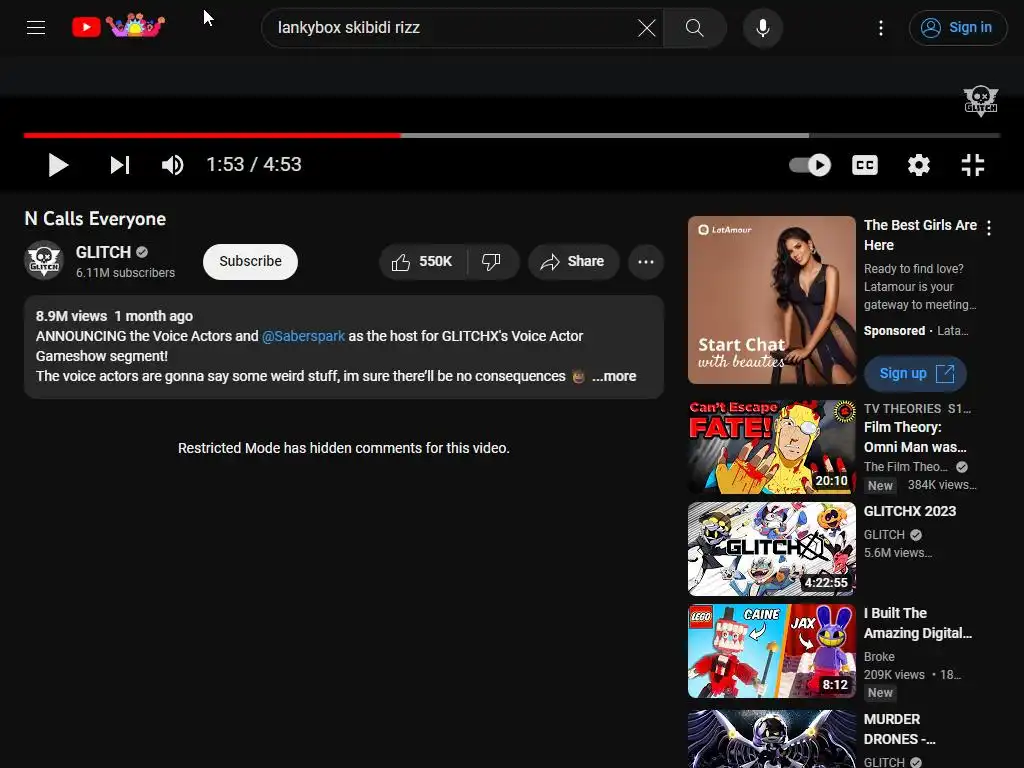Screen dimensions: 1024x768
Task: Click the 8.9M views text
Action: [71, 316]
